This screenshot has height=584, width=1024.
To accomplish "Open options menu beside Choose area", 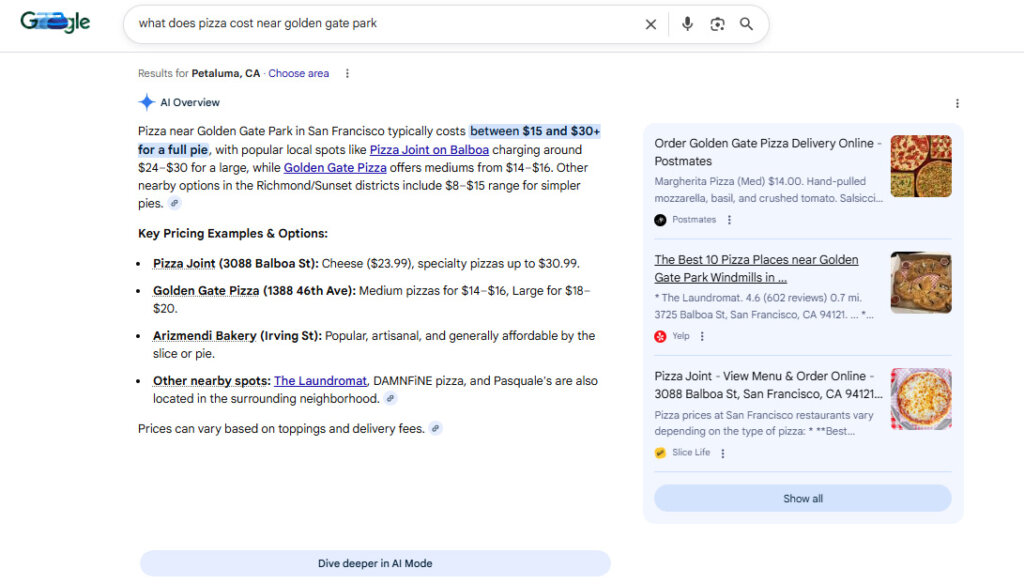I will pos(347,73).
